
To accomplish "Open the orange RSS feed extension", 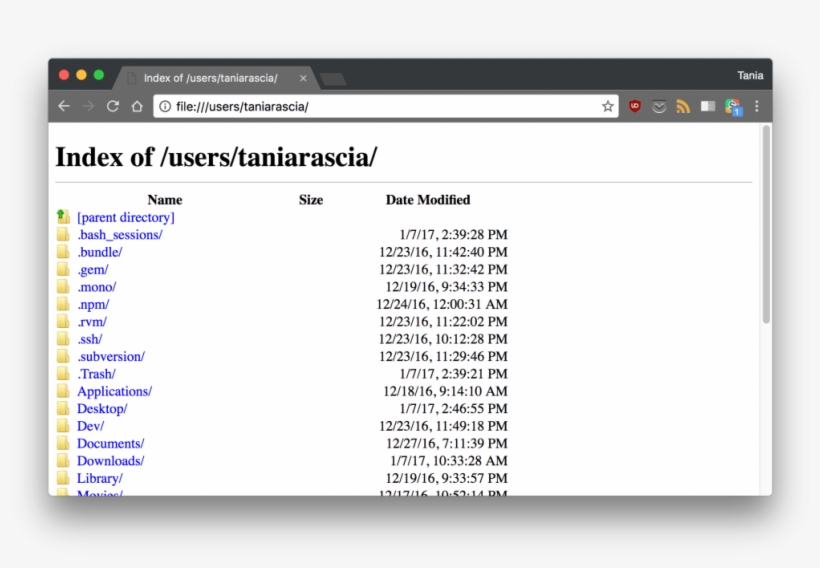I will point(683,107).
